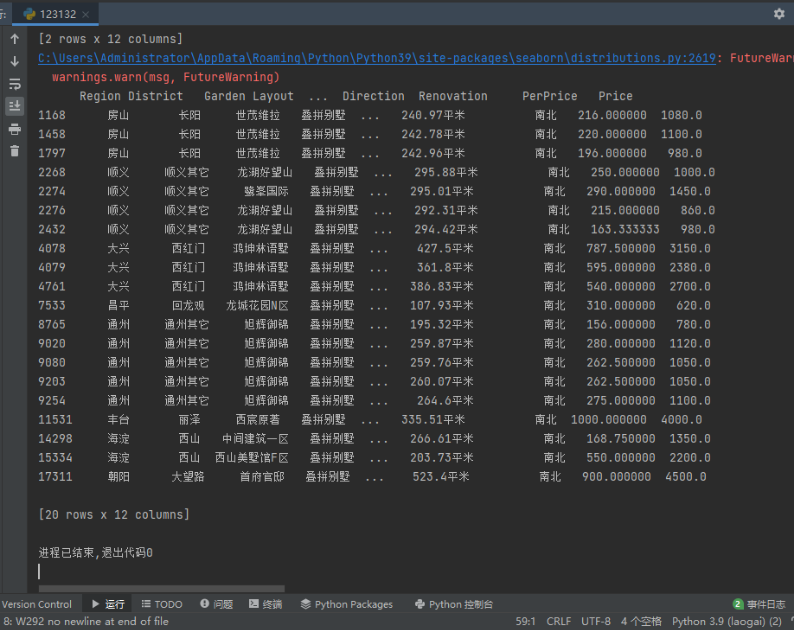Click the W292 no newline warning message
Viewport: 796px width, 630px height.
tap(86, 621)
